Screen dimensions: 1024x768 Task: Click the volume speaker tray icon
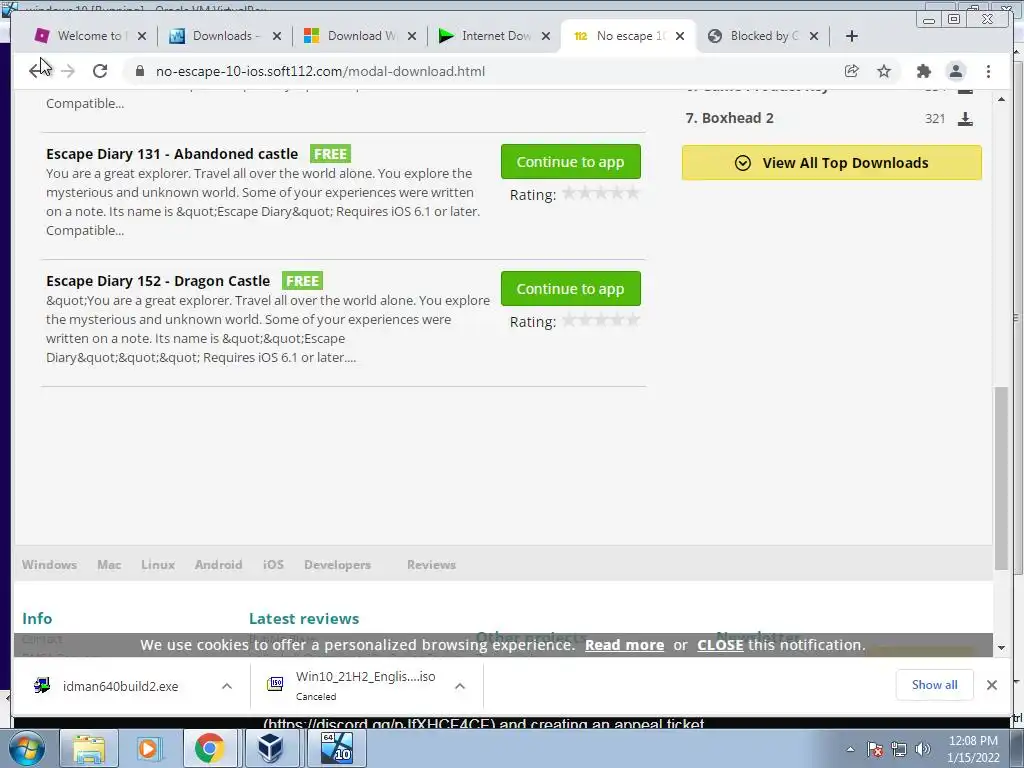tap(923, 750)
